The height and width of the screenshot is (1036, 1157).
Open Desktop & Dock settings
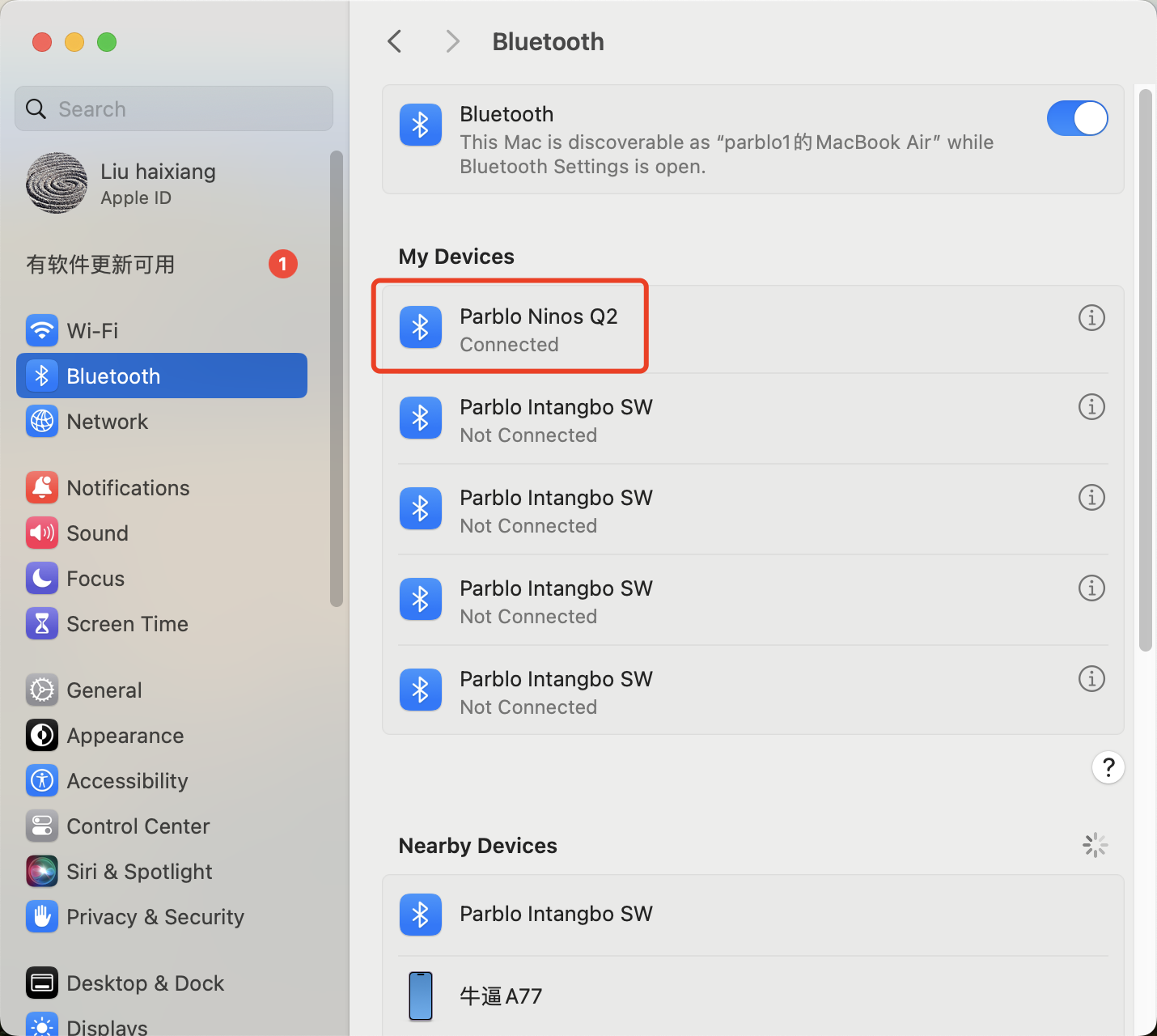[162, 983]
